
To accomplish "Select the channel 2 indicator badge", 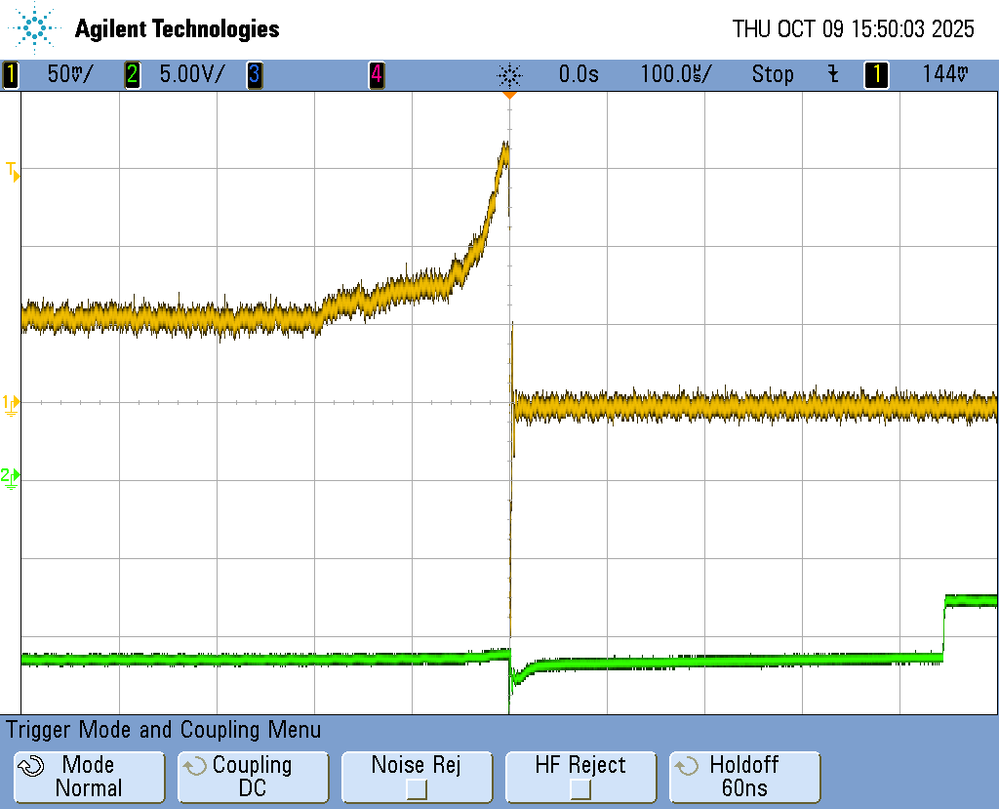I will point(133,75).
